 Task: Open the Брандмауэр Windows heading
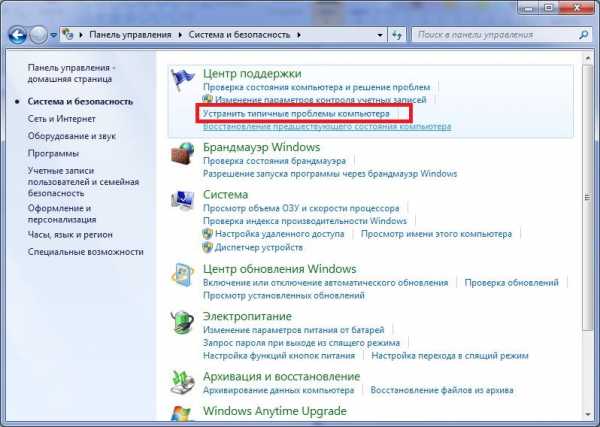262,147
